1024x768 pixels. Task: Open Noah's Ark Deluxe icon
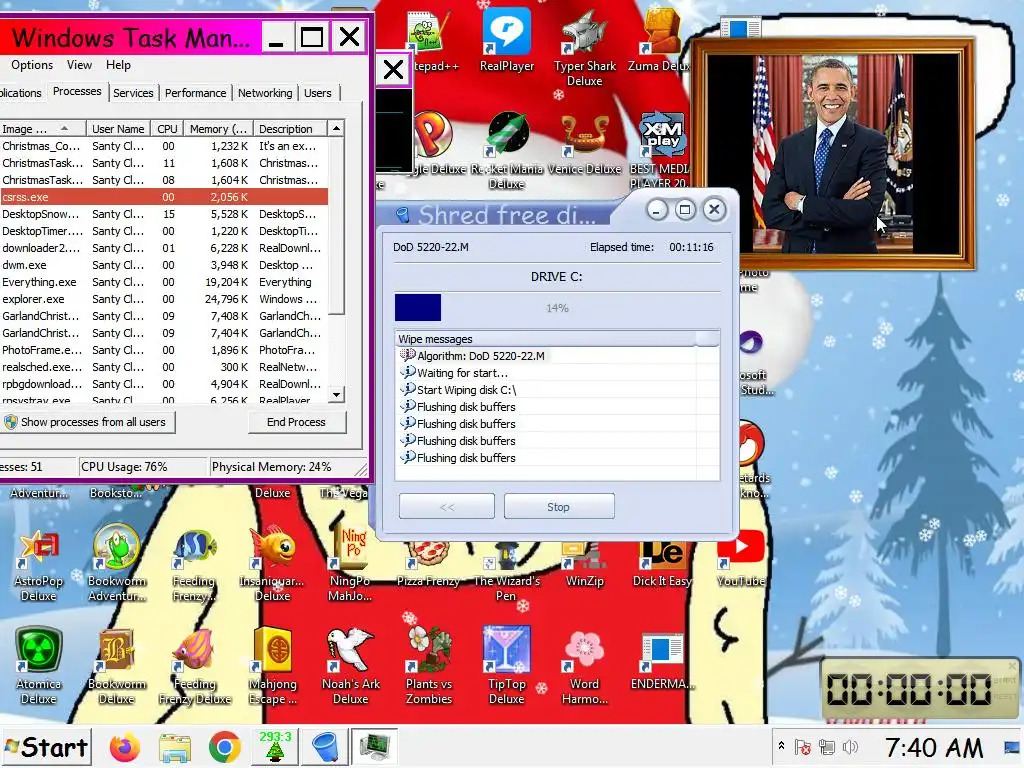click(x=350, y=666)
